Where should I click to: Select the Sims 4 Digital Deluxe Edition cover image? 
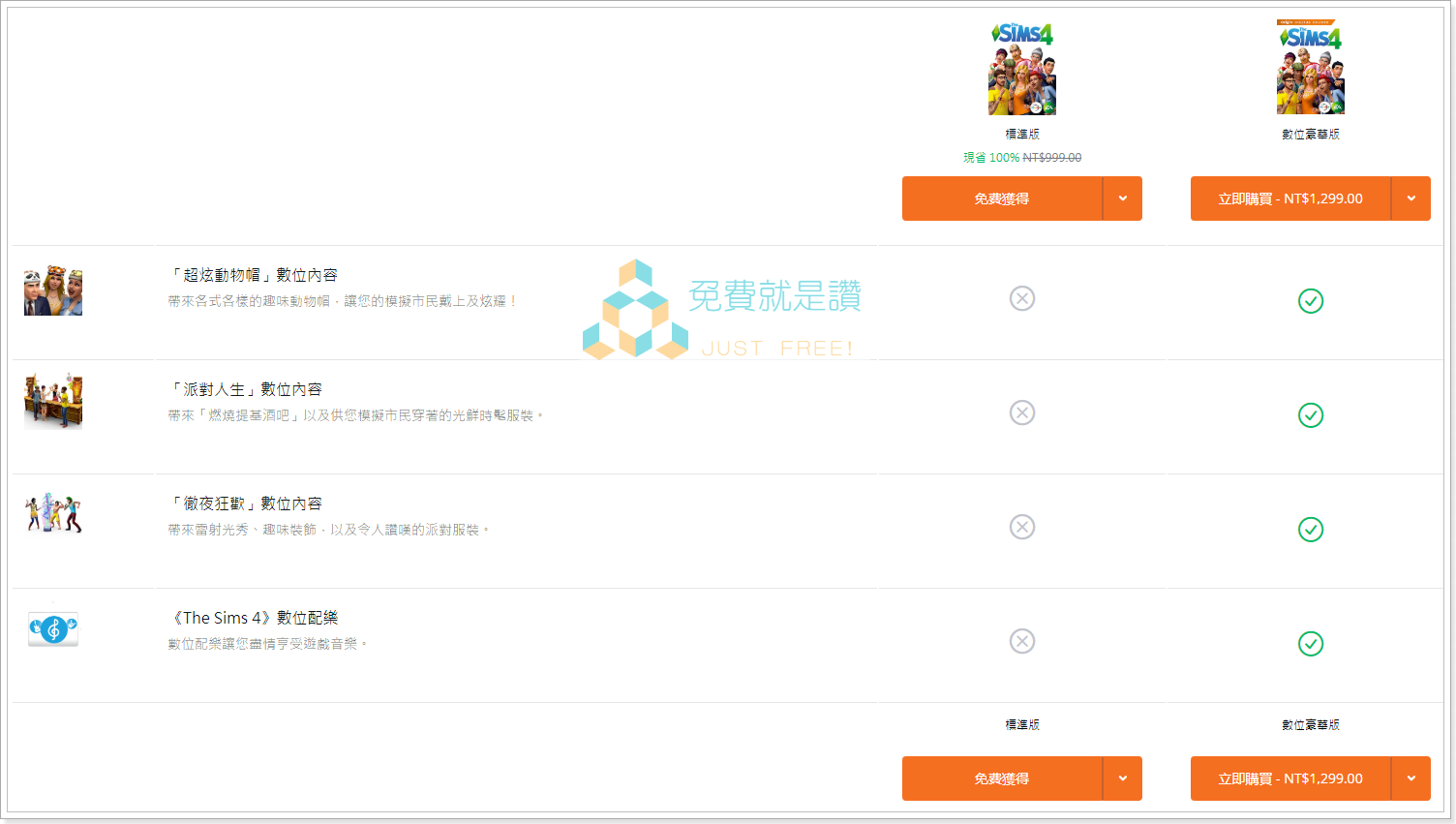click(1310, 68)
